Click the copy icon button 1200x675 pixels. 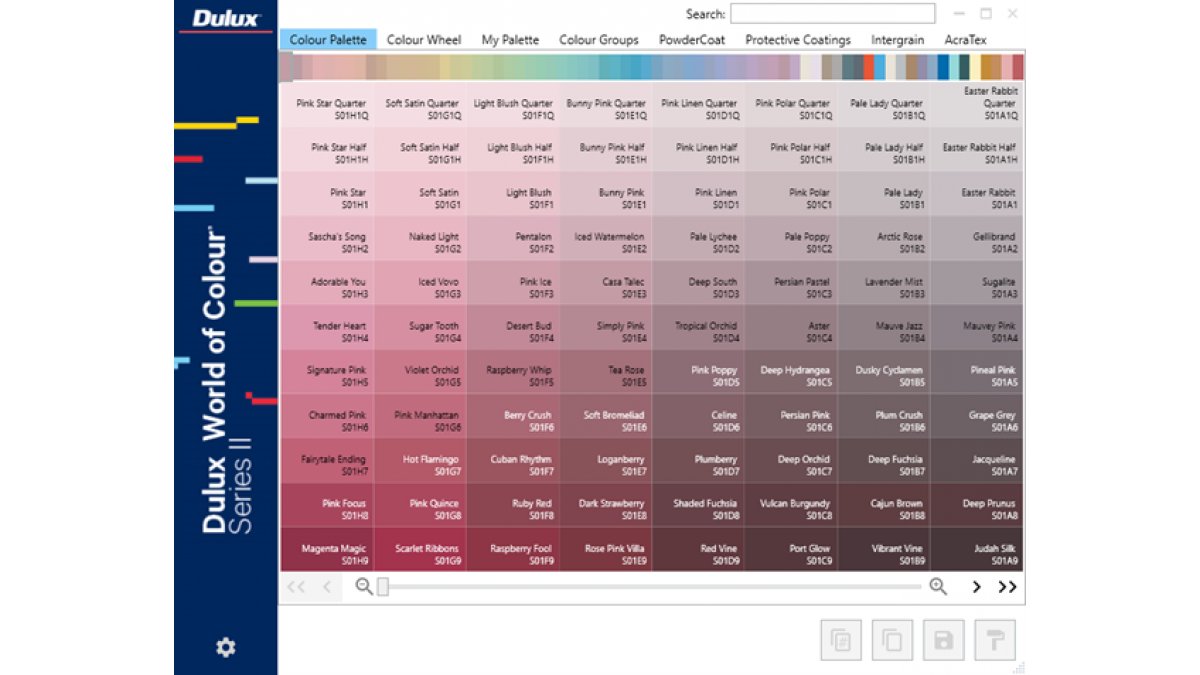click(x=892, y=640)
